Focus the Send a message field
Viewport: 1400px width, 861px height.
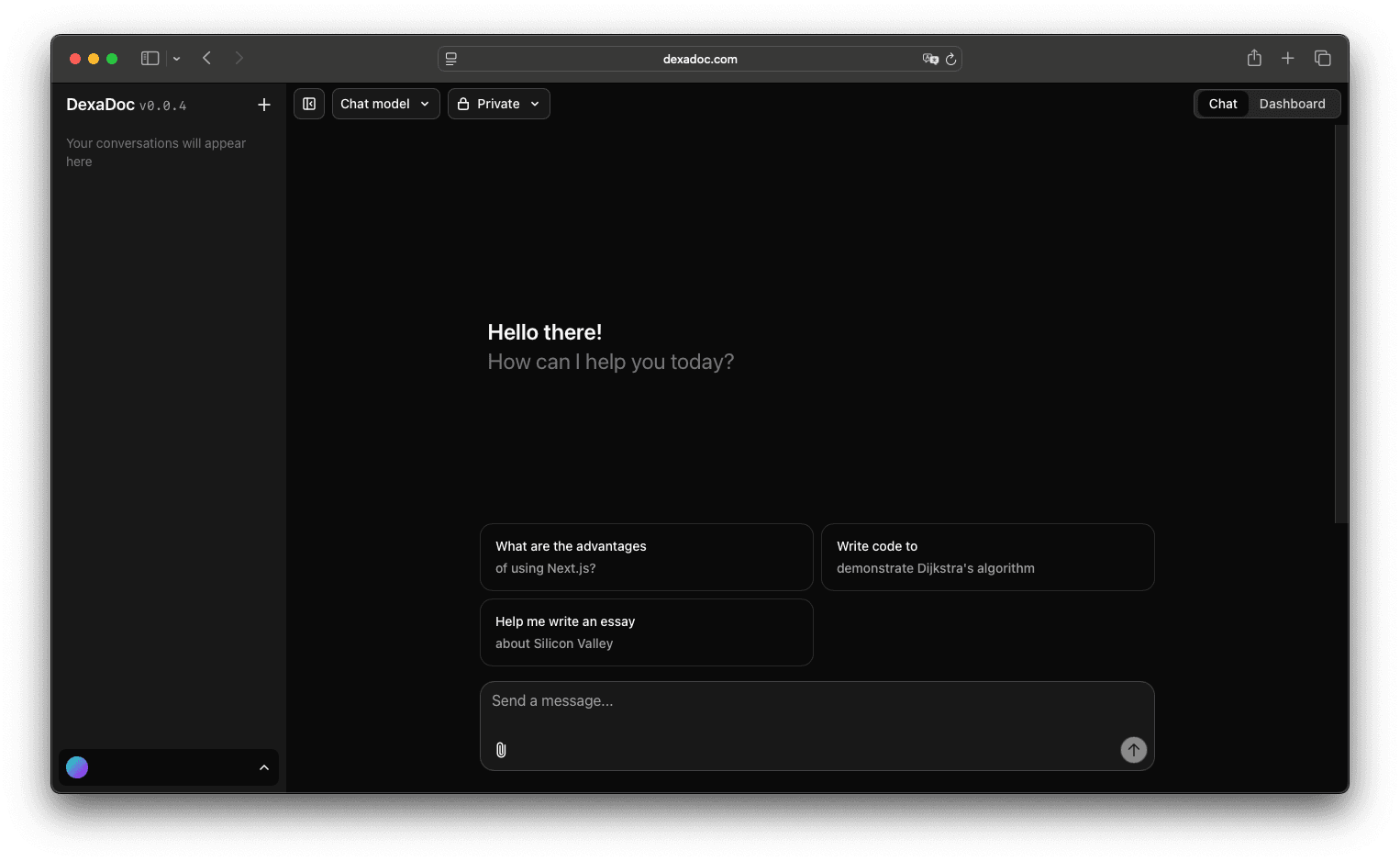[x=817, y=710]
